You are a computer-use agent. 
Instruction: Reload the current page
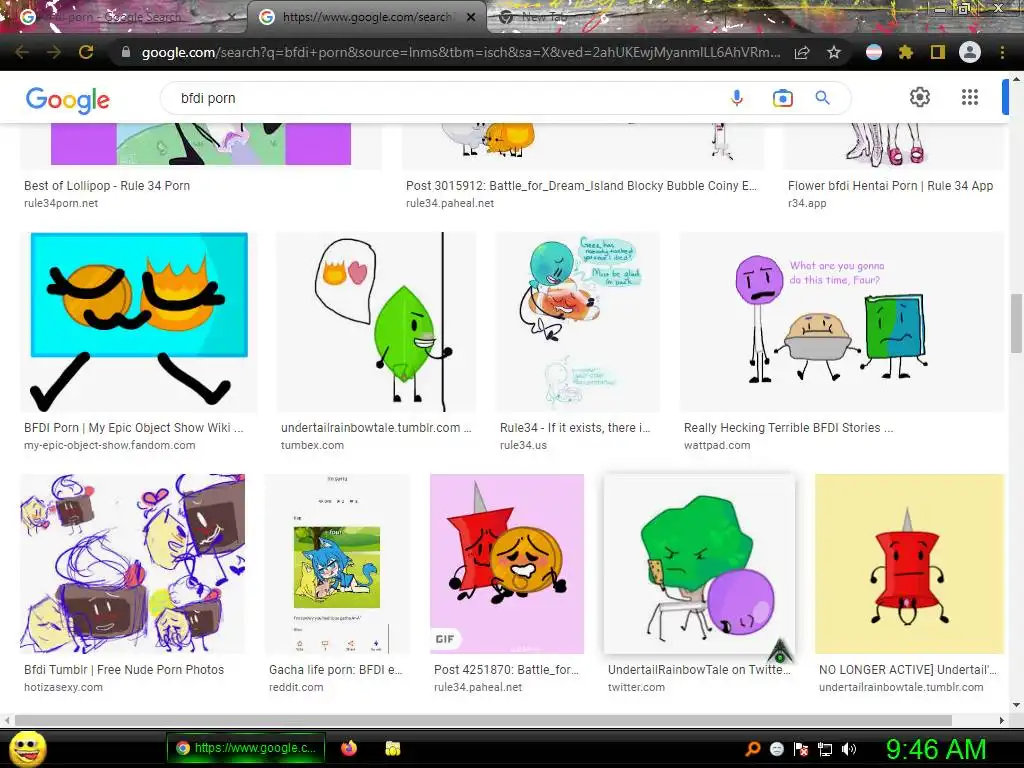(86, 52)
